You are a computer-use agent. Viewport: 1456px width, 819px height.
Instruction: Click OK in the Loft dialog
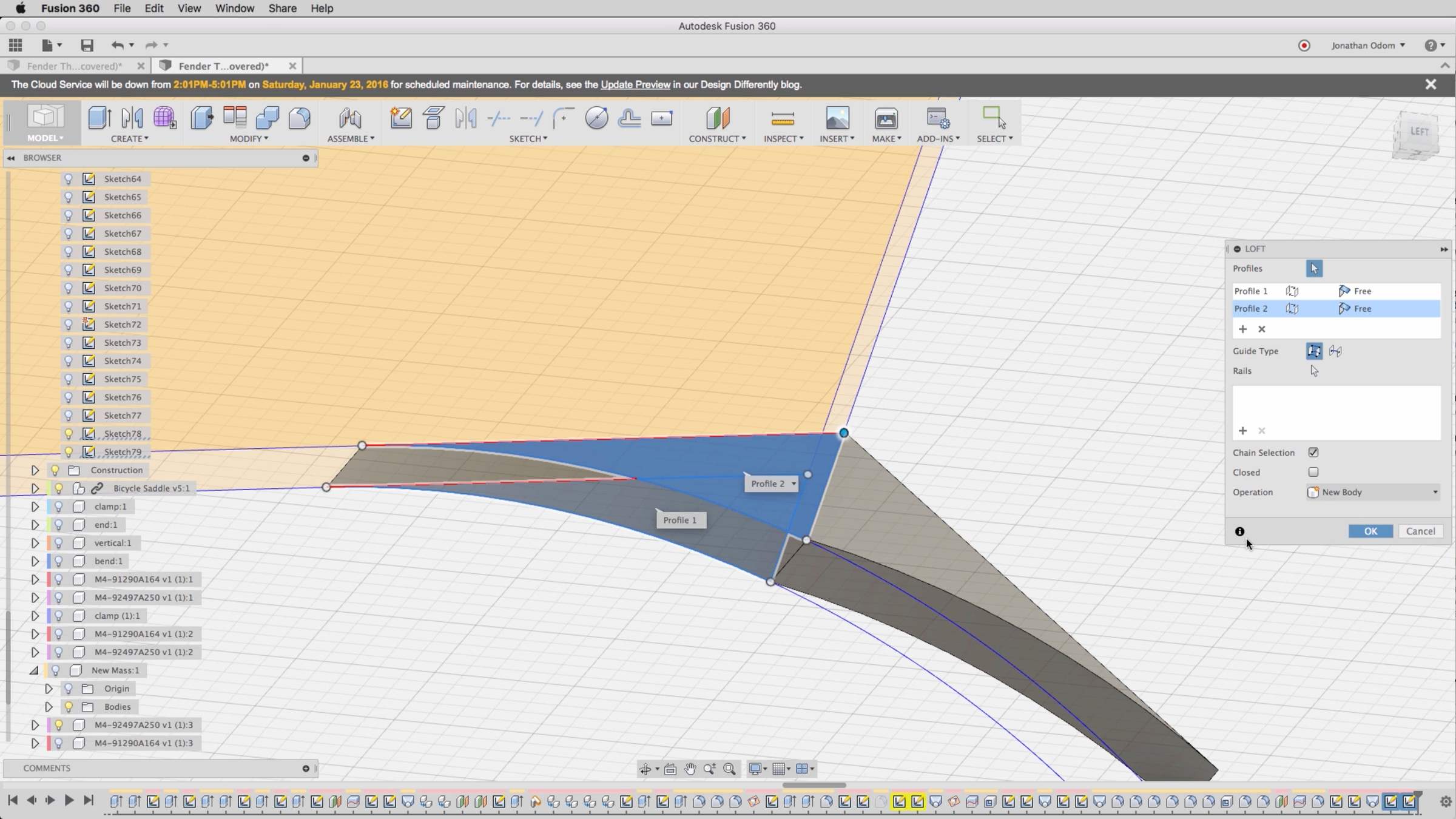[x=1370, y=531]
